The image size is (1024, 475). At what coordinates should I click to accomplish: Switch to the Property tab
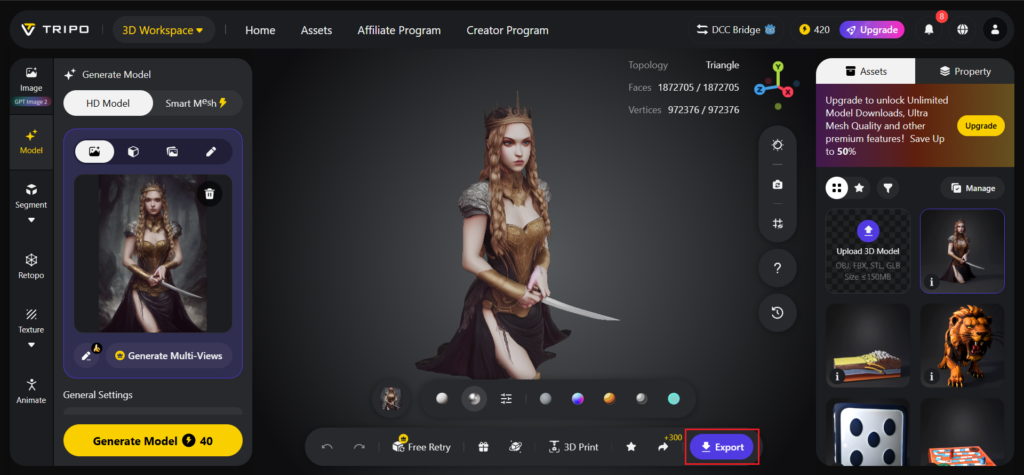[x=965, y=71]
